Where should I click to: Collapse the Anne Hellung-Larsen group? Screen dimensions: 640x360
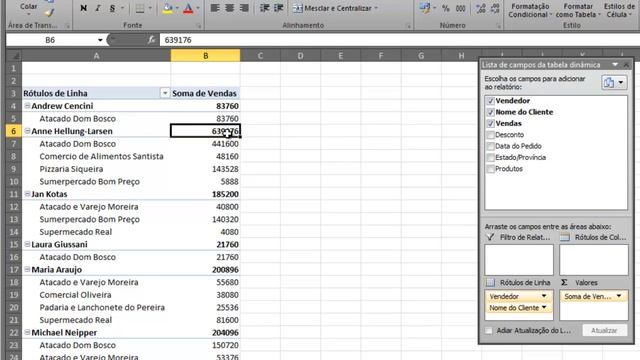point(27,131)
